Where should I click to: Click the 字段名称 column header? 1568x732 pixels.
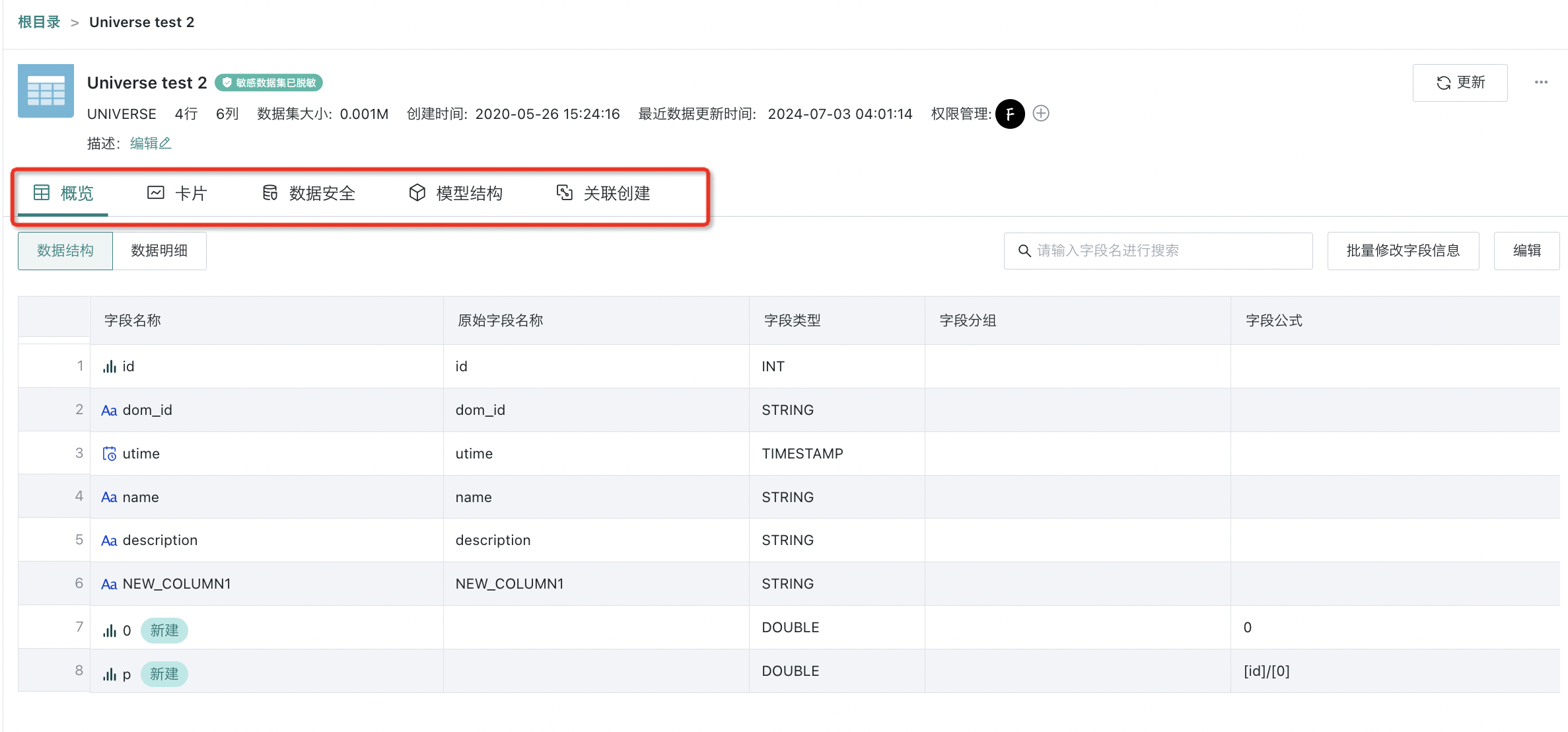click(x=266, y=320)
